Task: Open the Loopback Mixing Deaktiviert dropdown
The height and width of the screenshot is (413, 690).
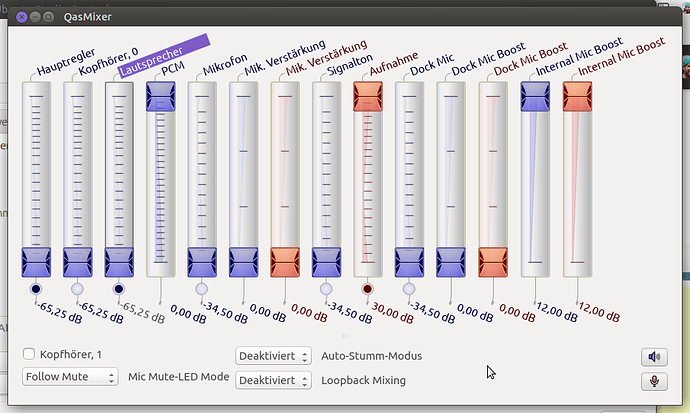Action: point(273,380)
